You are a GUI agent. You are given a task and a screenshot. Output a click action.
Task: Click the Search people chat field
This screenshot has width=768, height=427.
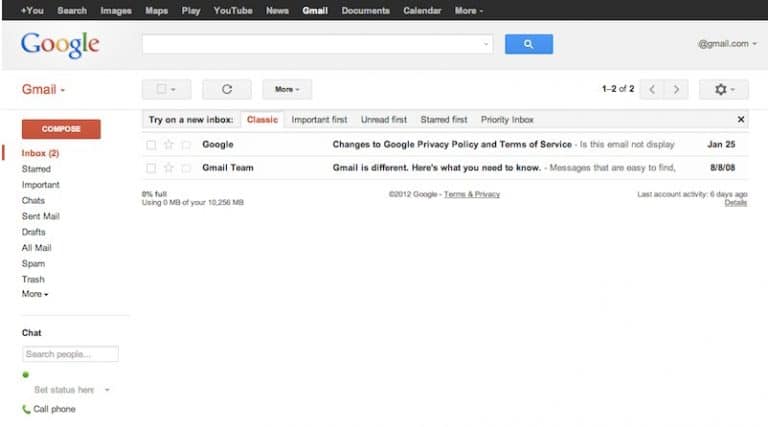[x=71, y=354]
